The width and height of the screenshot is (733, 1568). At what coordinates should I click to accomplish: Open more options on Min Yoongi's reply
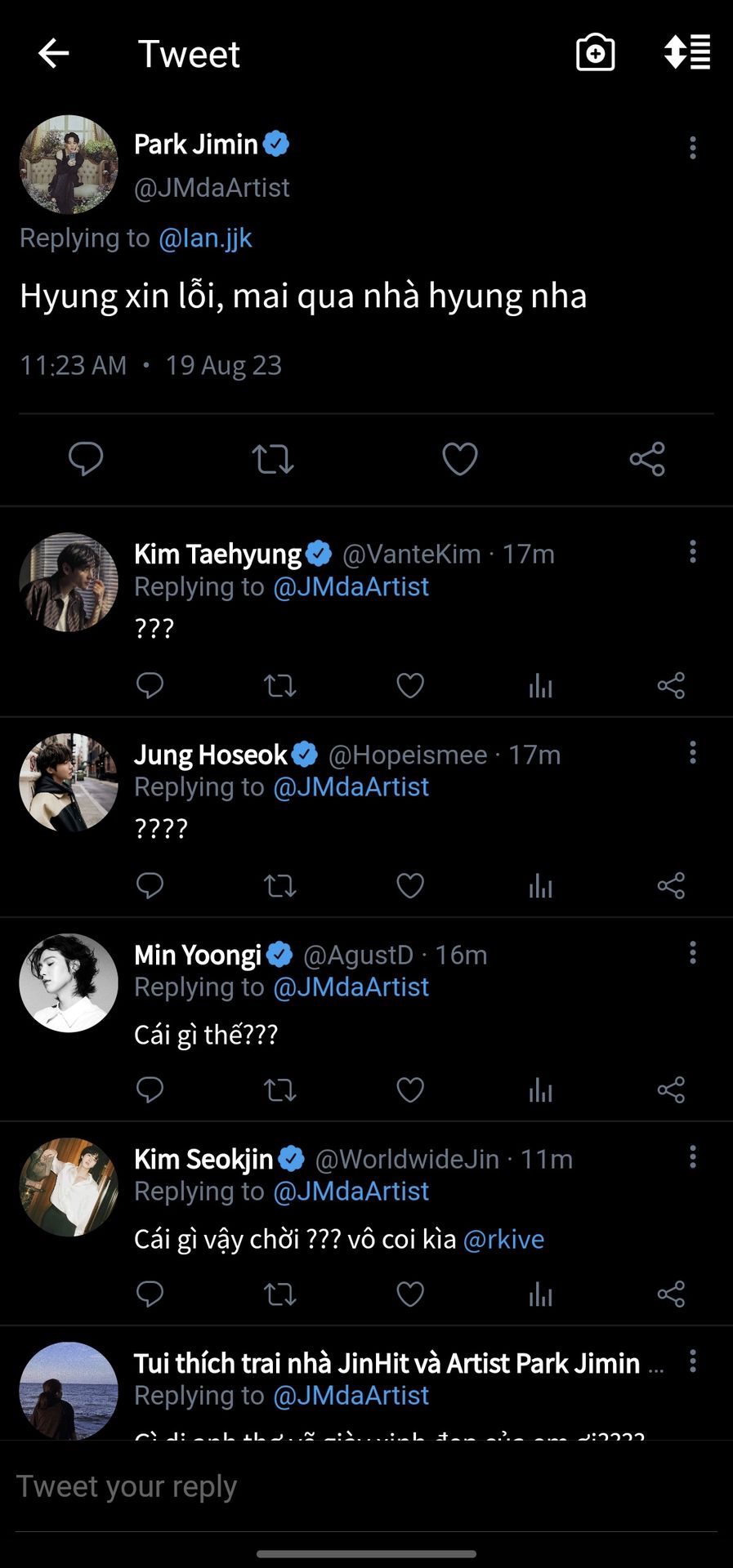tap(693, 952)
